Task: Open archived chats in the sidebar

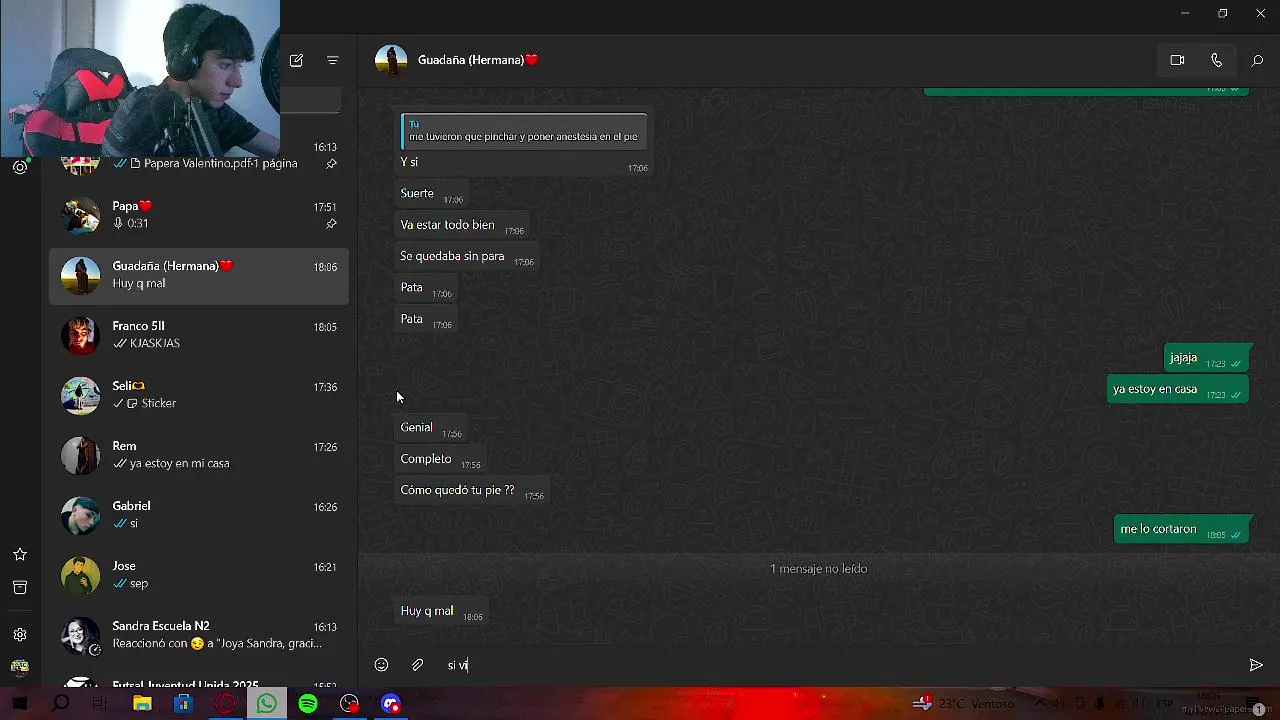Action: click(x=19, y=587)
